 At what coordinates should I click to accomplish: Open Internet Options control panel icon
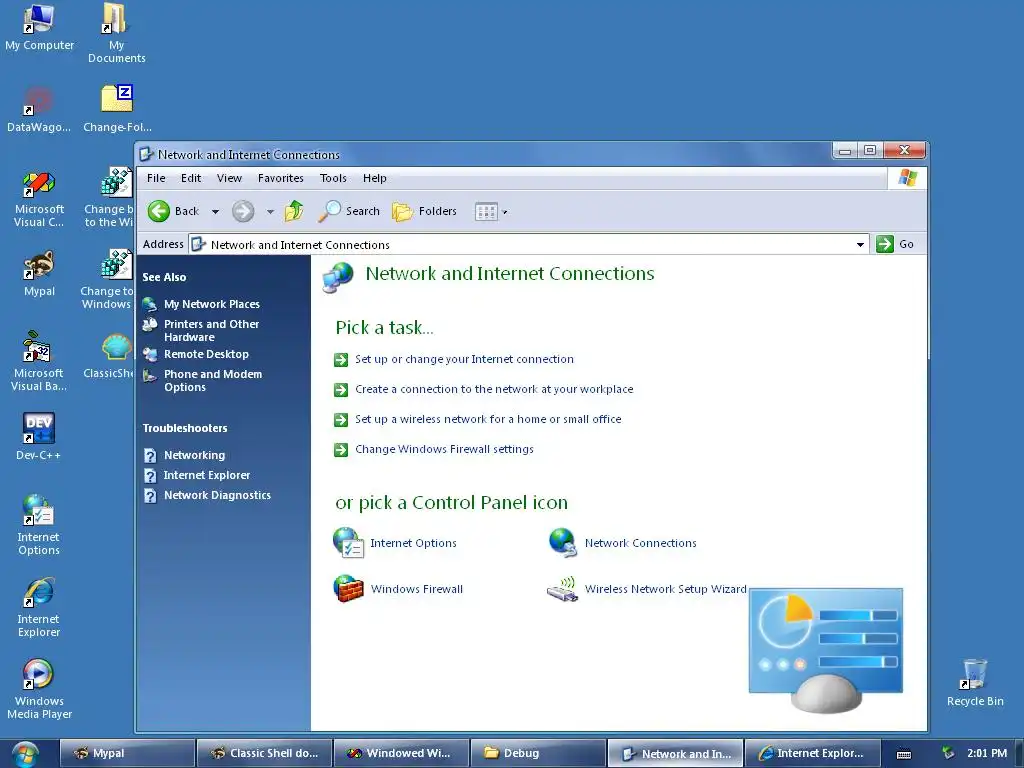coord(394,543)
